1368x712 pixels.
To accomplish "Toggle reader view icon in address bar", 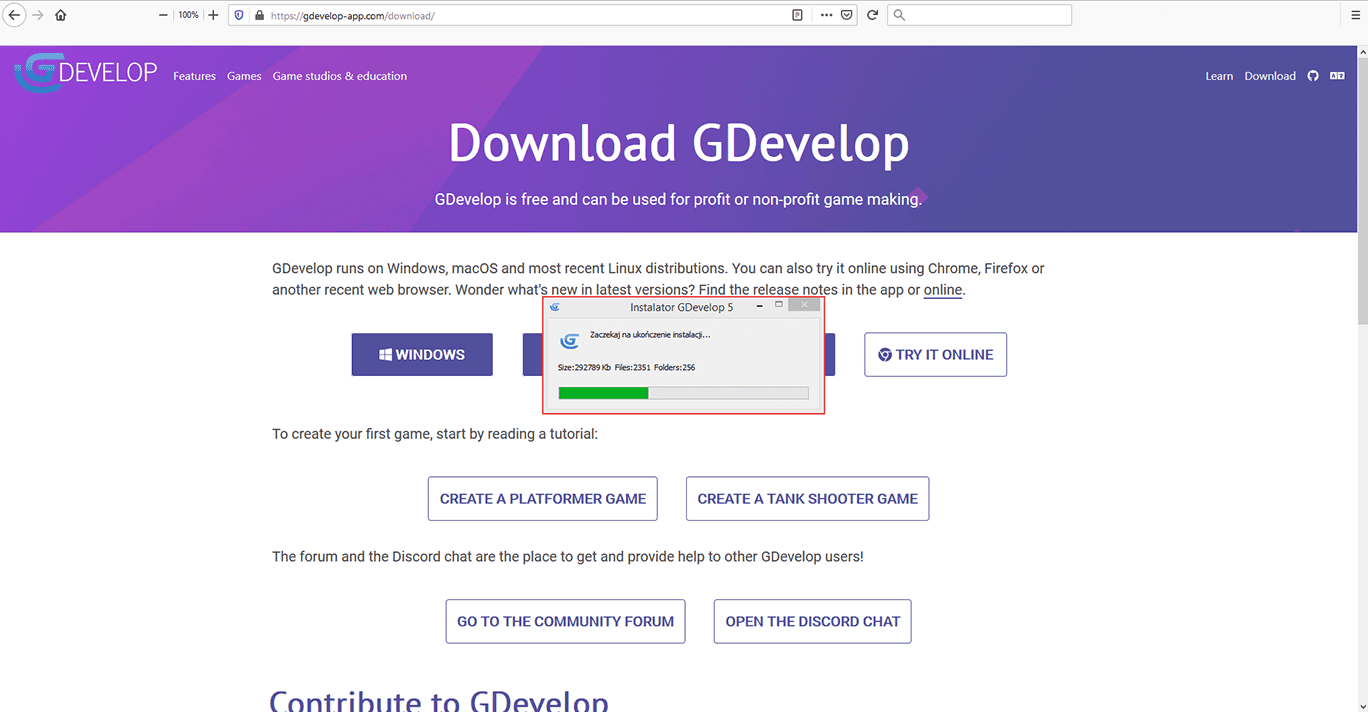I will click(x=797, y=15).
